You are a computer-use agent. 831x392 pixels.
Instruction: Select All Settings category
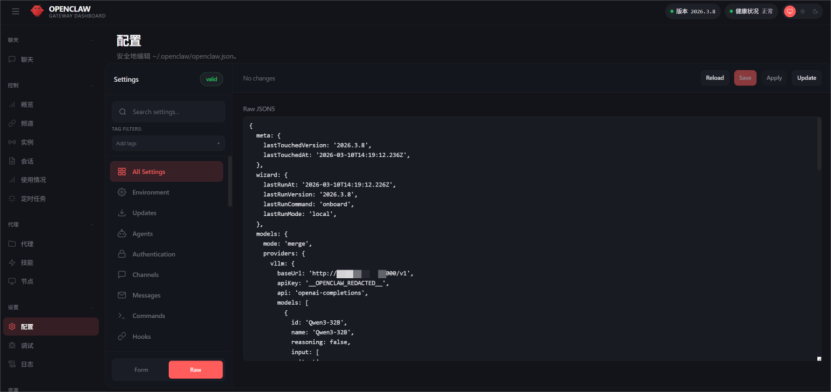(166, 172)
